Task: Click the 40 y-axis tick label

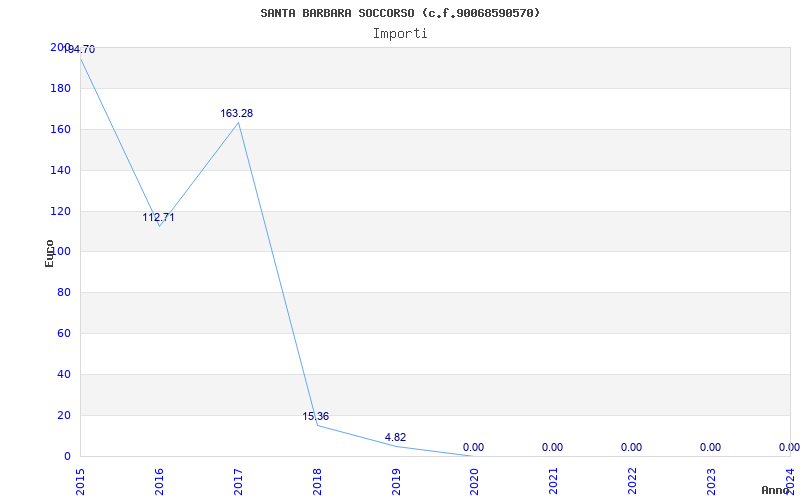Action: [x=63, y=374]
